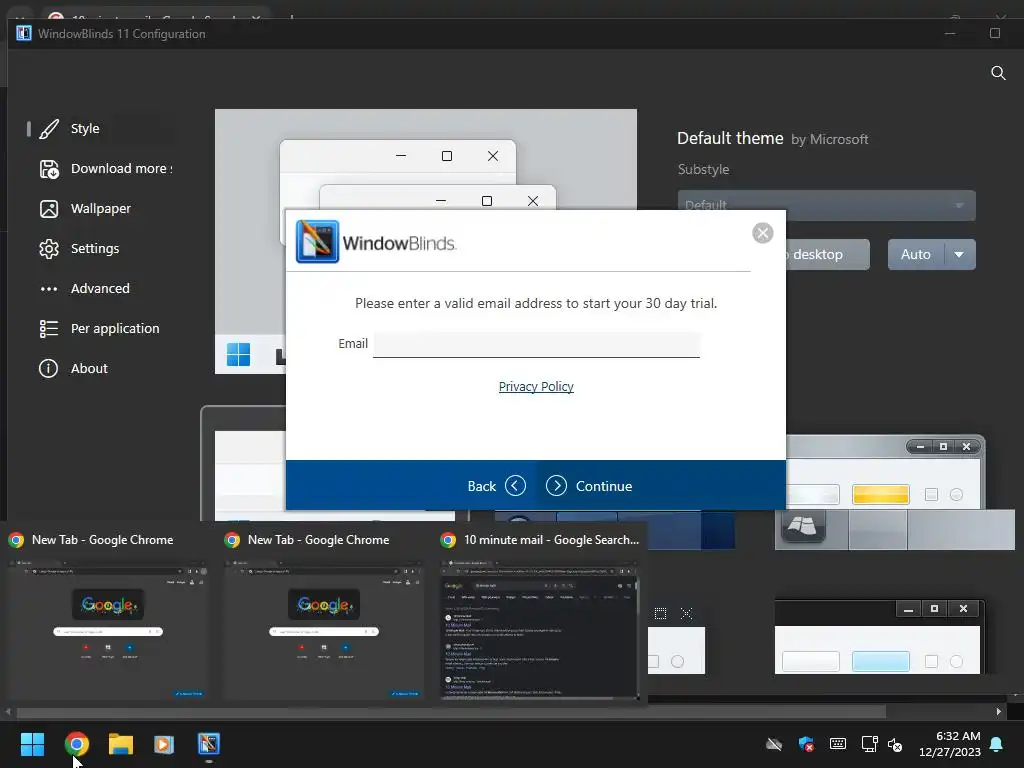Click the horizontal scrollbar thumb
This screenshot has width=1024, height=768.
(x=451, y=712)
